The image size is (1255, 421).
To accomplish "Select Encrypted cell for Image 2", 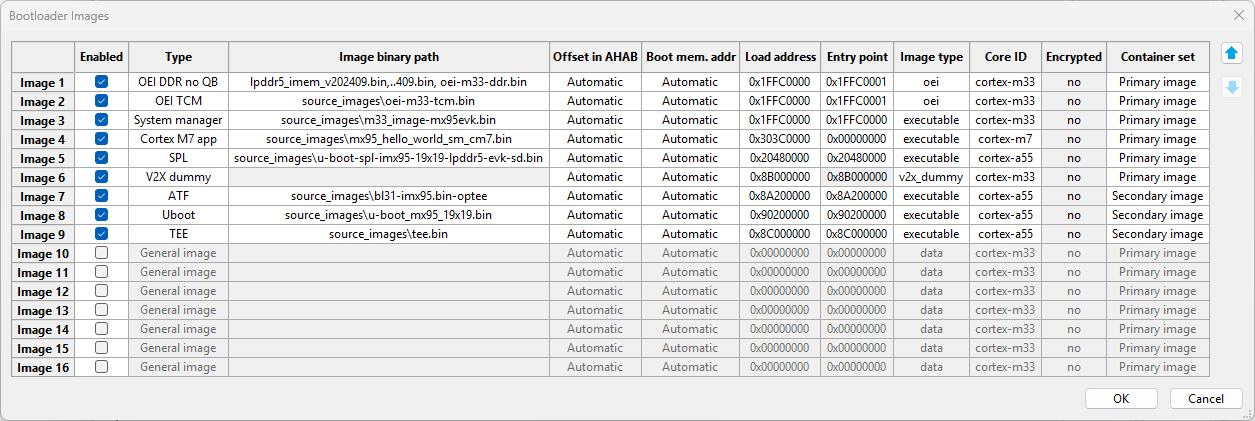I will click(1073, 101).
